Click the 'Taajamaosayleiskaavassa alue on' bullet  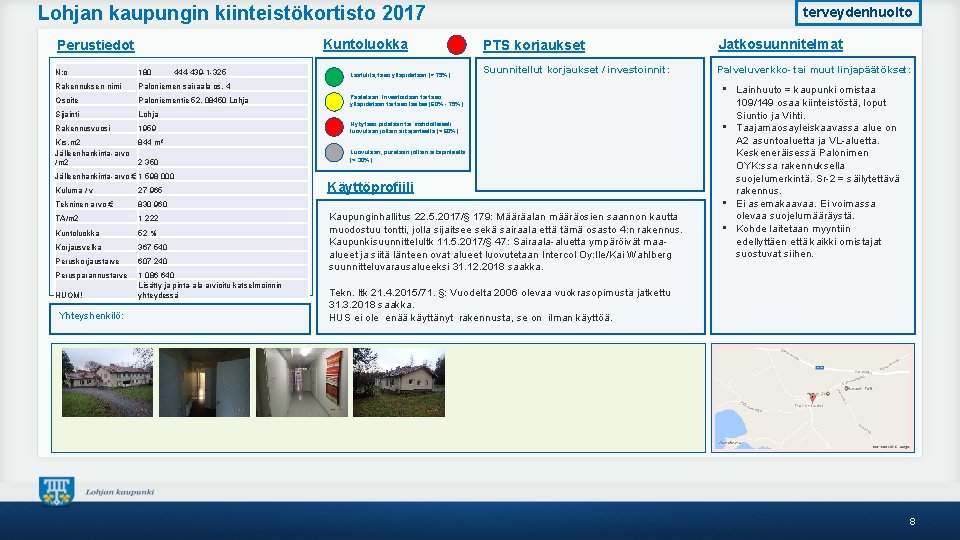click(817, 159)
